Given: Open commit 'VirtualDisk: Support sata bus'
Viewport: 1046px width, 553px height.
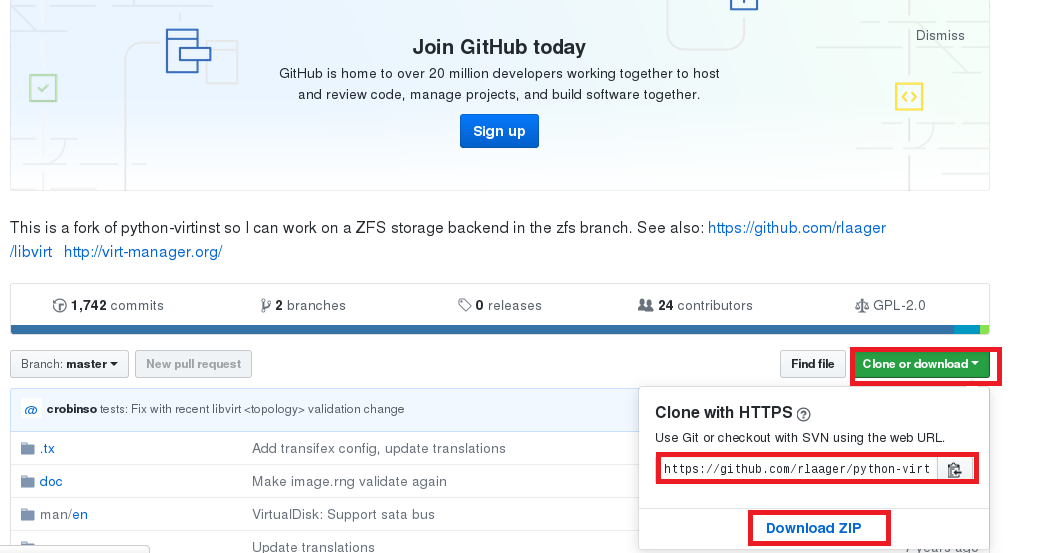Looking at the screenshot, I should point(343,515).
